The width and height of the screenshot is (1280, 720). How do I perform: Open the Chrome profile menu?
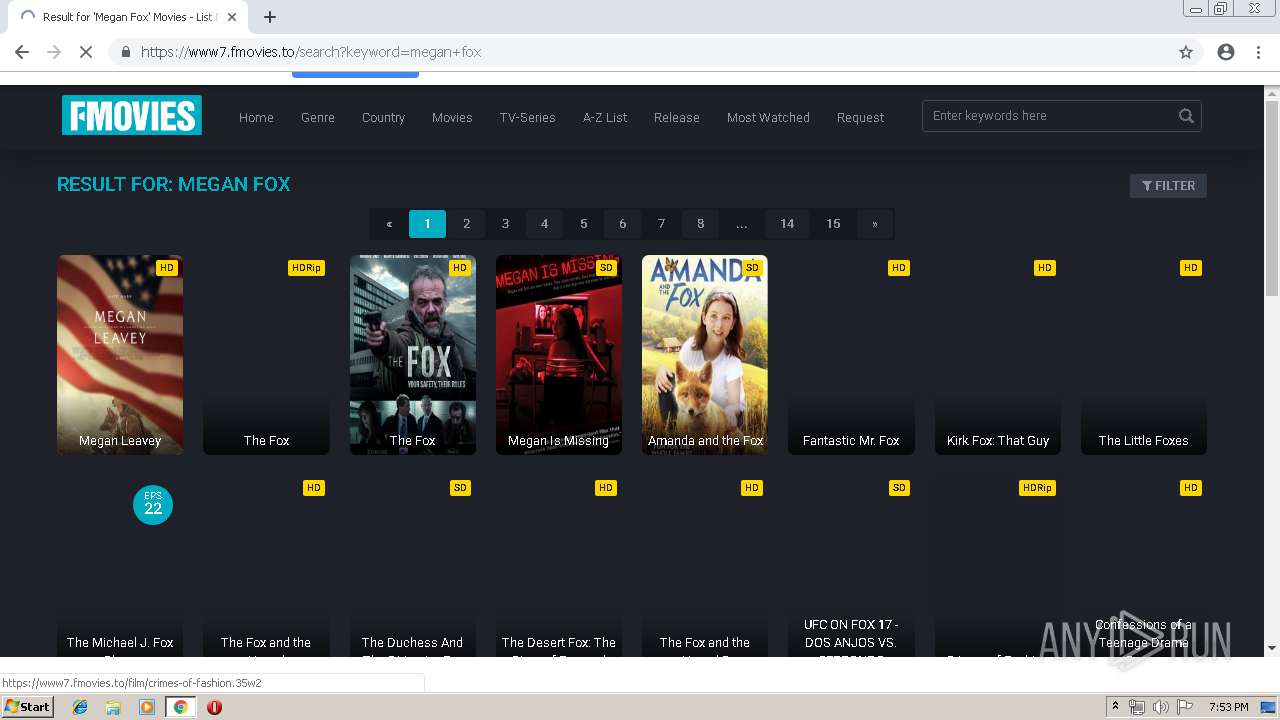pos(1226,52)
